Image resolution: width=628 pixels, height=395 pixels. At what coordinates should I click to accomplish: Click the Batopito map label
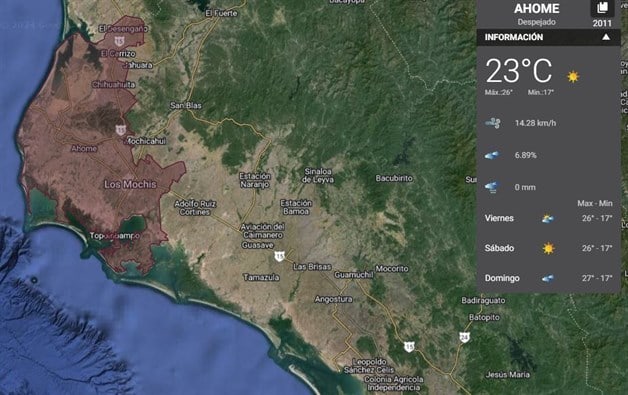pos(484,317)
